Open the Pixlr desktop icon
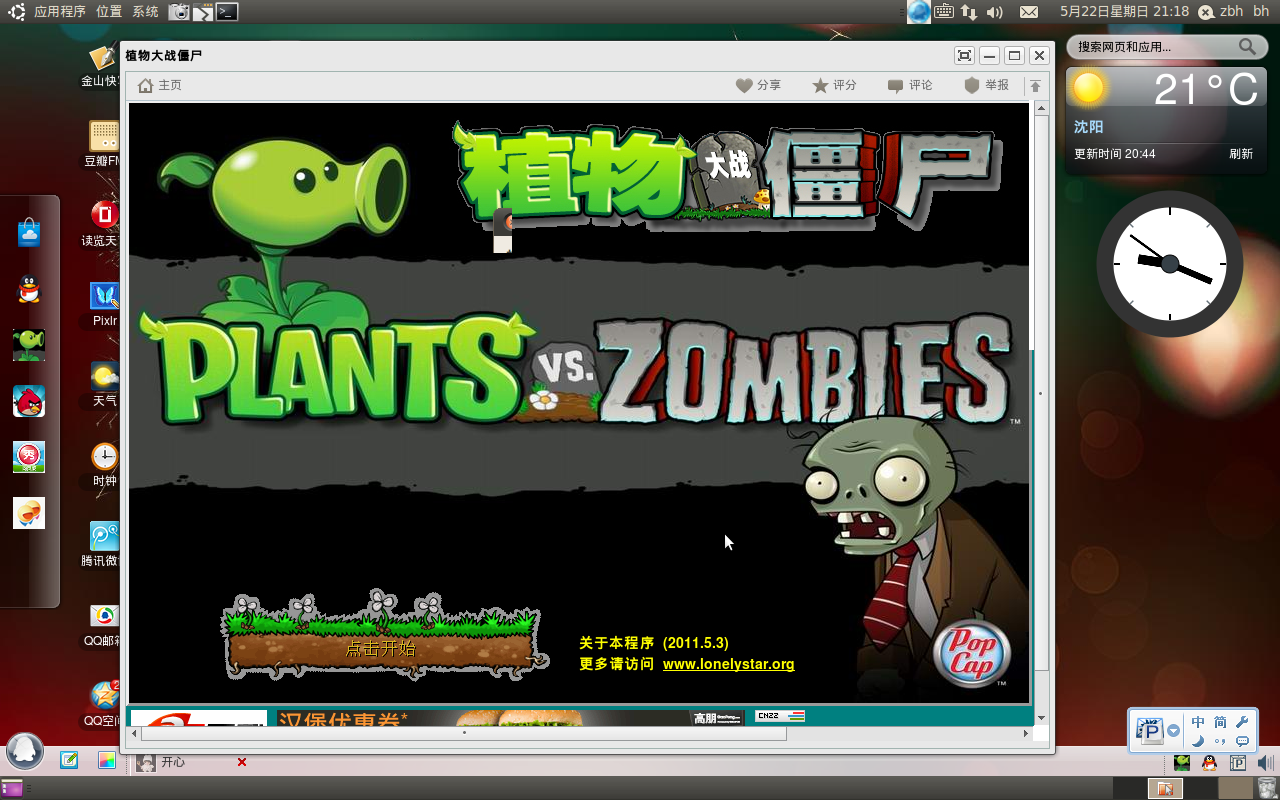Image resolution: width=1280 pixels, height=800 pixels. pyautogui.click(x=104, y=304)
